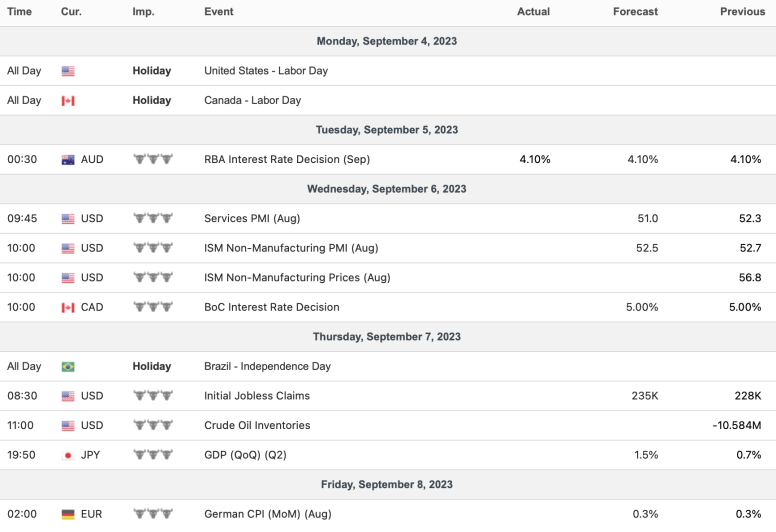Open the Services PMI (Aug) event
776x532 pixels.
point(252,218)
